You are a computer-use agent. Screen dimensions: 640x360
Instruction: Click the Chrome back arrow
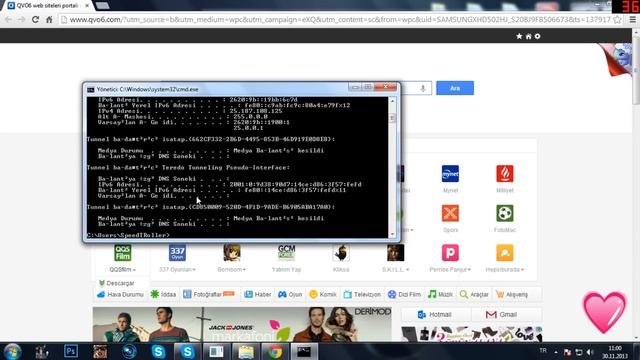8,19
